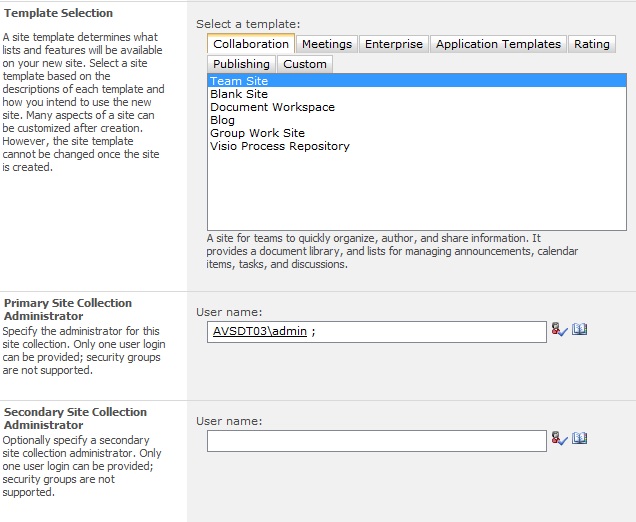Go to the Rating tab
This screenshot has height=522, width=636.
(592, 44)
